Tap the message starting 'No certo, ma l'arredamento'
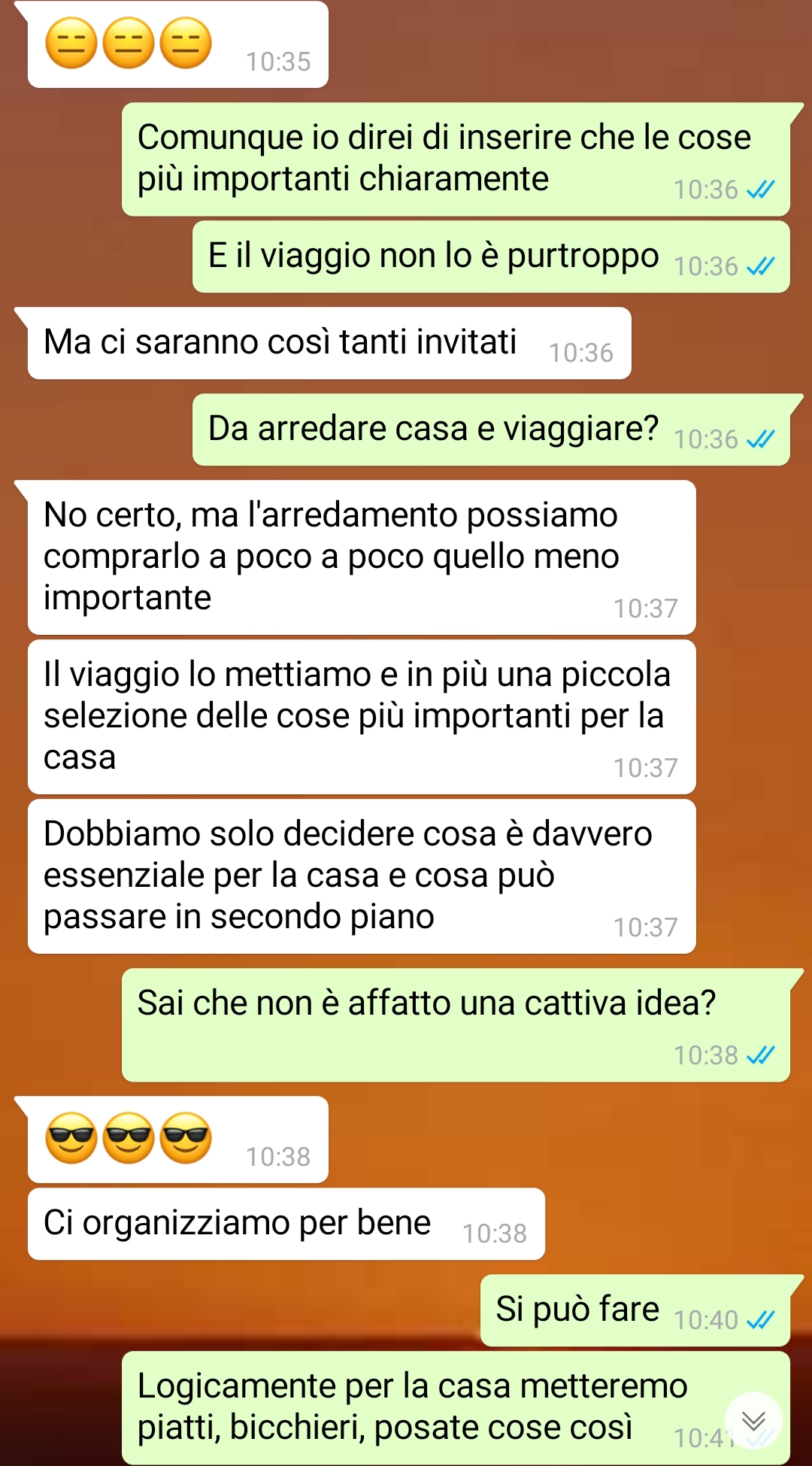This screenshot has height=1466, width=812. coord(362,557)
